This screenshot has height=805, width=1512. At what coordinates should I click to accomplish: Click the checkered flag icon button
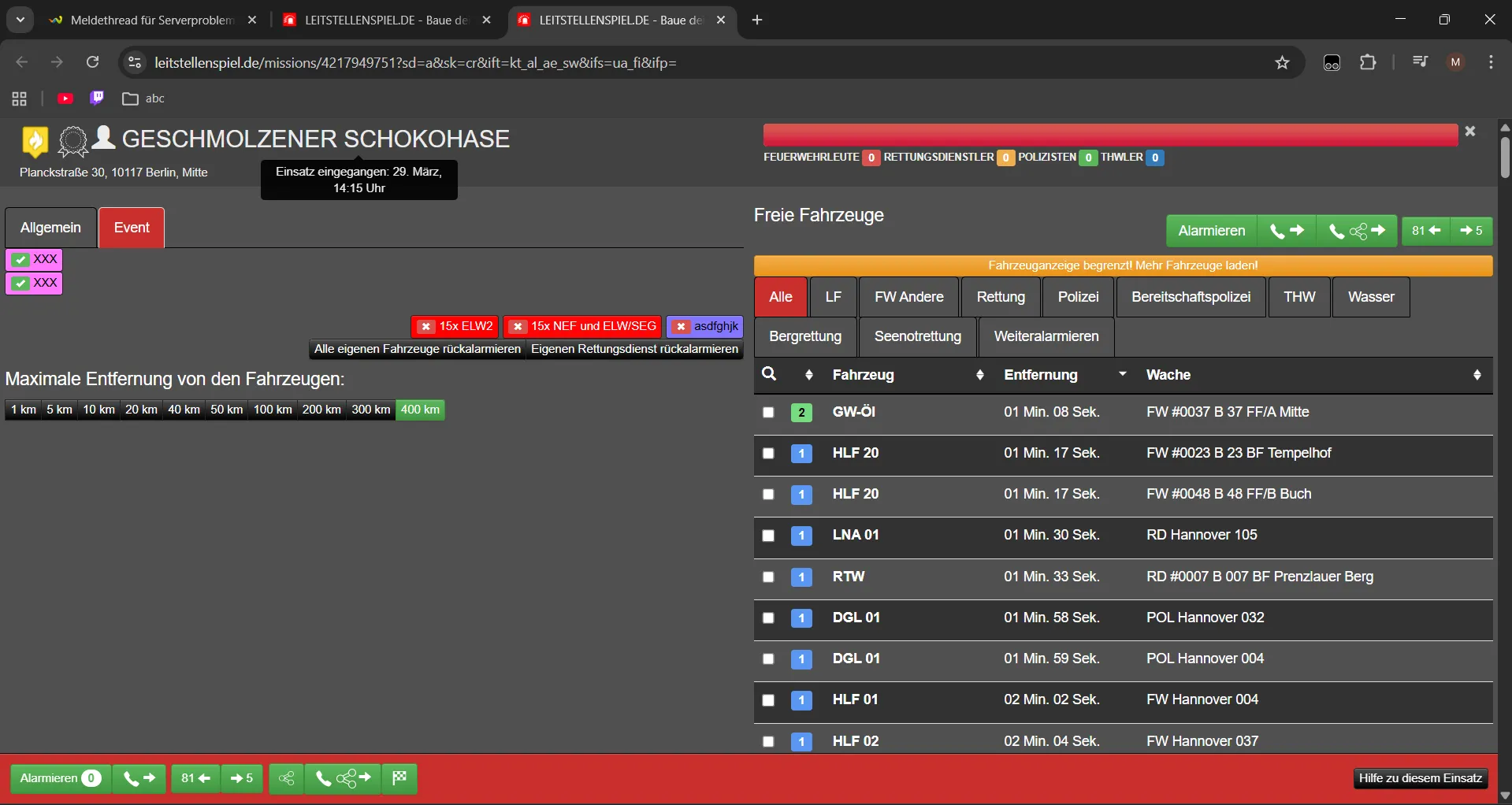point(399,779)
